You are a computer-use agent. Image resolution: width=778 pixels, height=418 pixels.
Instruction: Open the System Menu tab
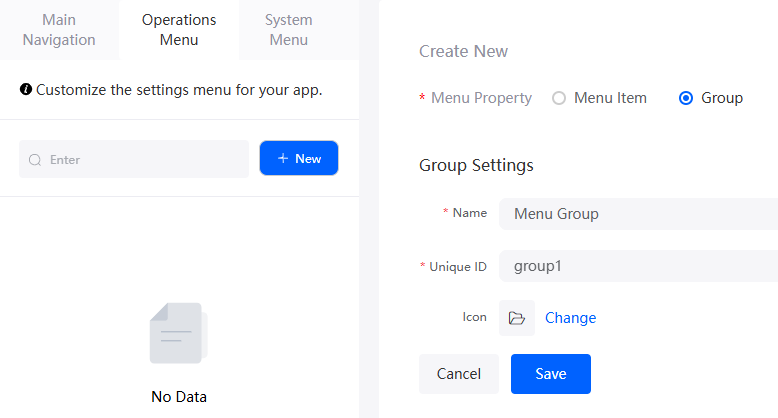pos(289,30)
